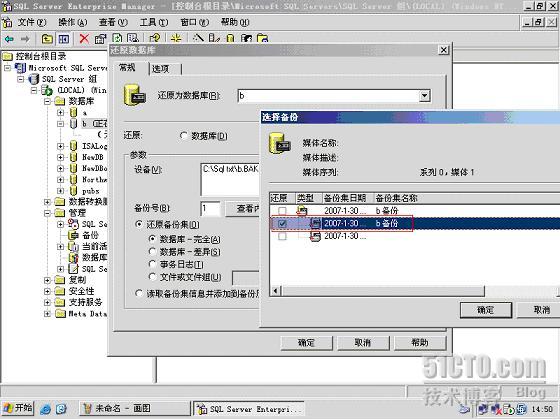This screenshot has height=420, width=560.
Task: Expand the 数据转换服务 folder node
Action: [48, 202]
